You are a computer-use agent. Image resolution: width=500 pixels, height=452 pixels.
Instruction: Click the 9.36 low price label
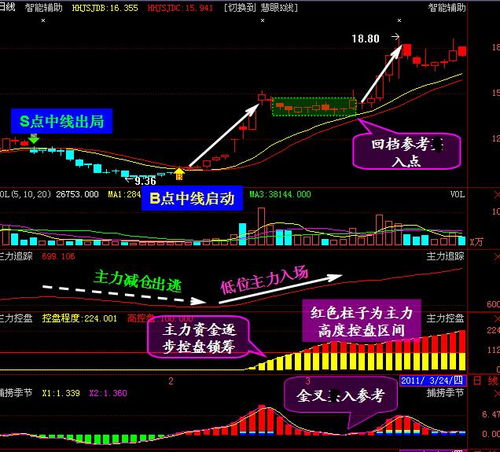coord(145,181)
